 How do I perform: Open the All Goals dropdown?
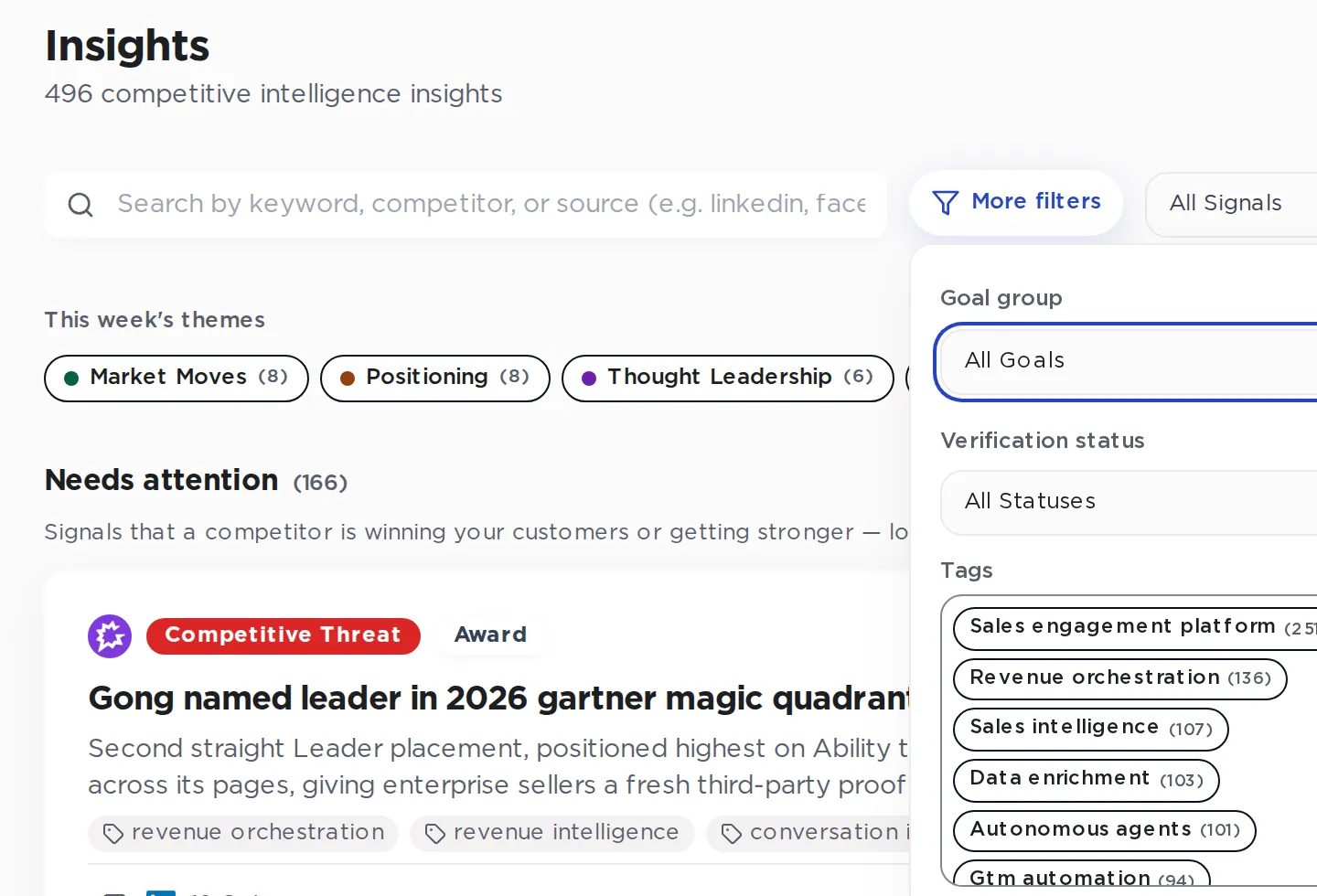pyautogui.click(x=1129, y=361)
